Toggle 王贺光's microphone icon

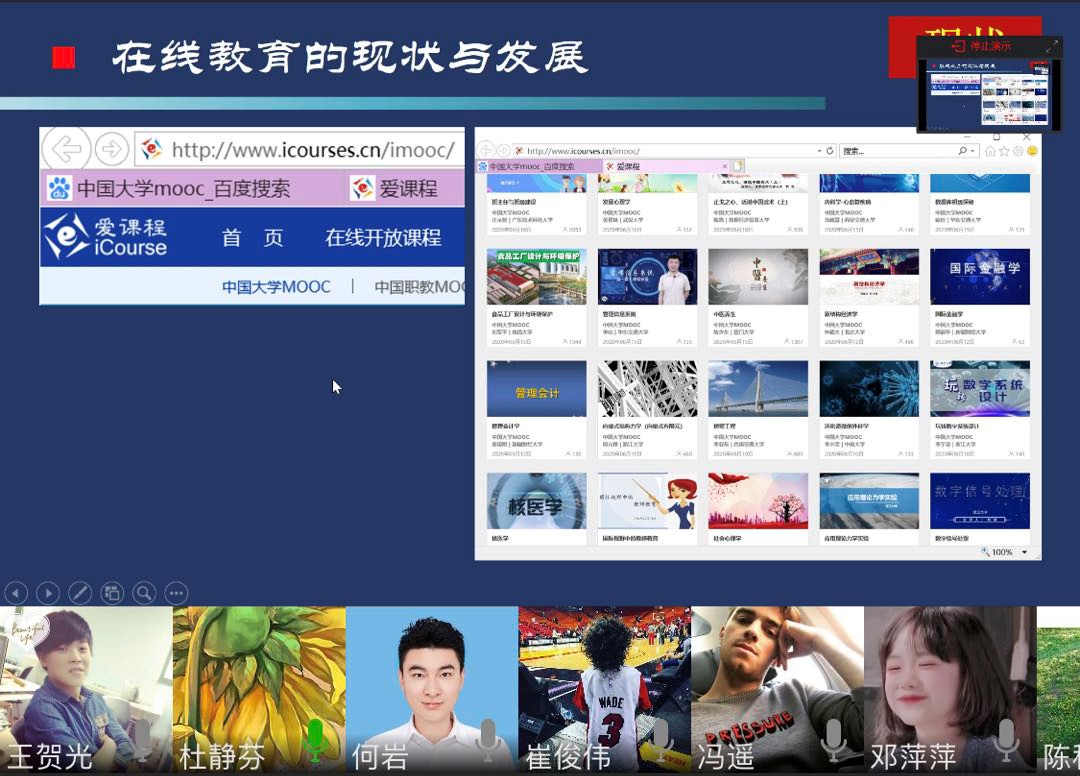coord(142,741)
